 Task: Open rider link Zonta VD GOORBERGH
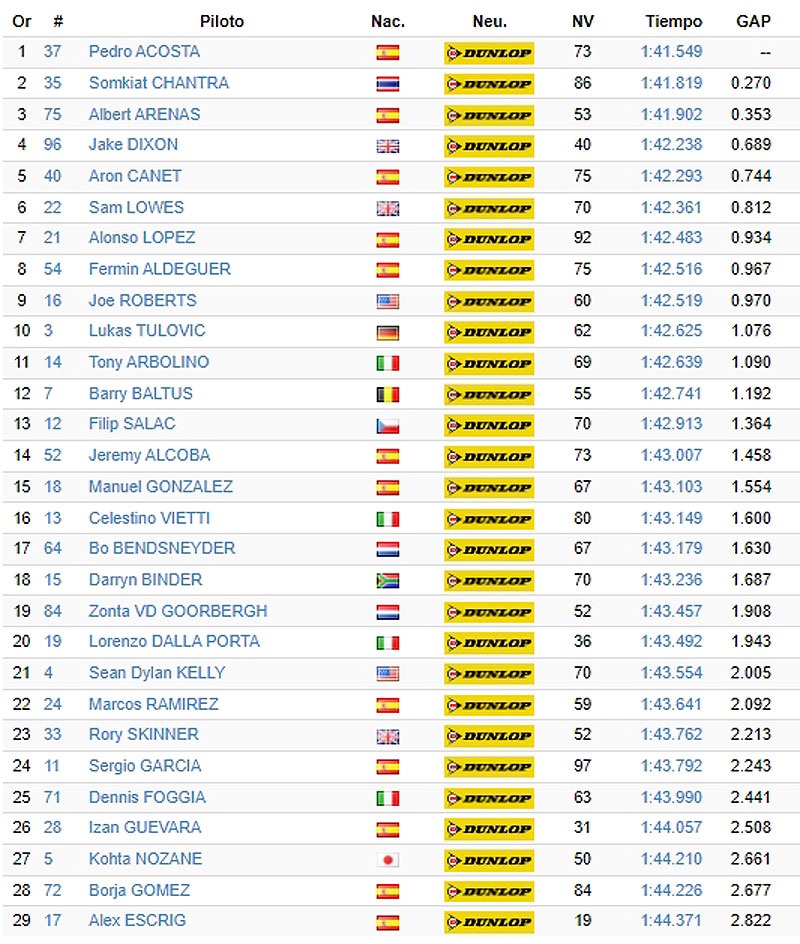(178, 611)
